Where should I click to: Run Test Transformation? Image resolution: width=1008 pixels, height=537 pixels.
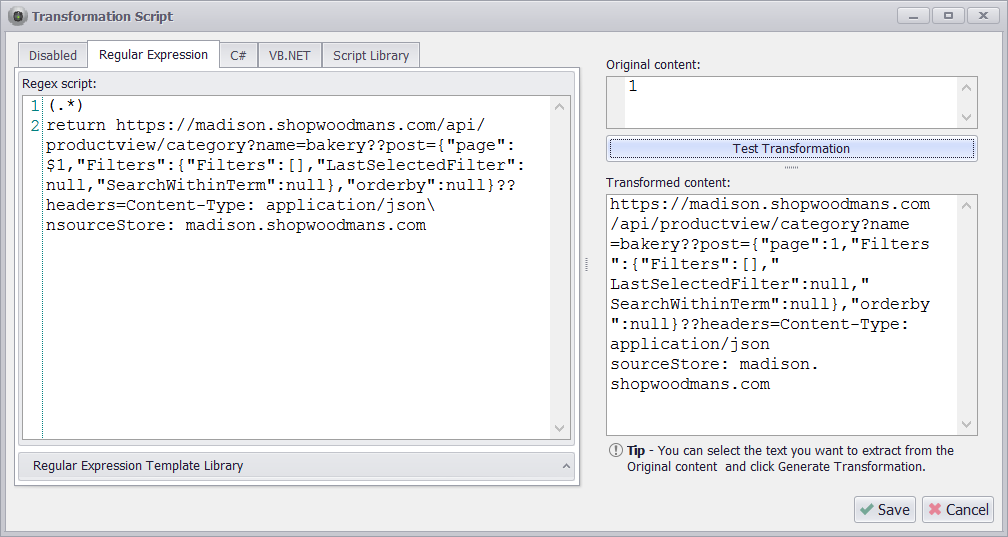click(x=791, y=149)
